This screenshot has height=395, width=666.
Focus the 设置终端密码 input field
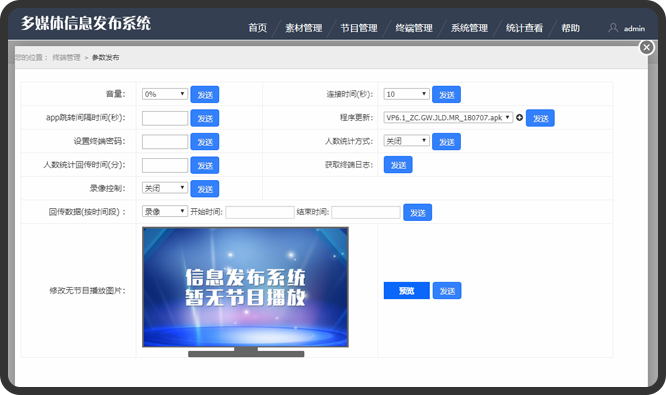[x=165, y=141]
